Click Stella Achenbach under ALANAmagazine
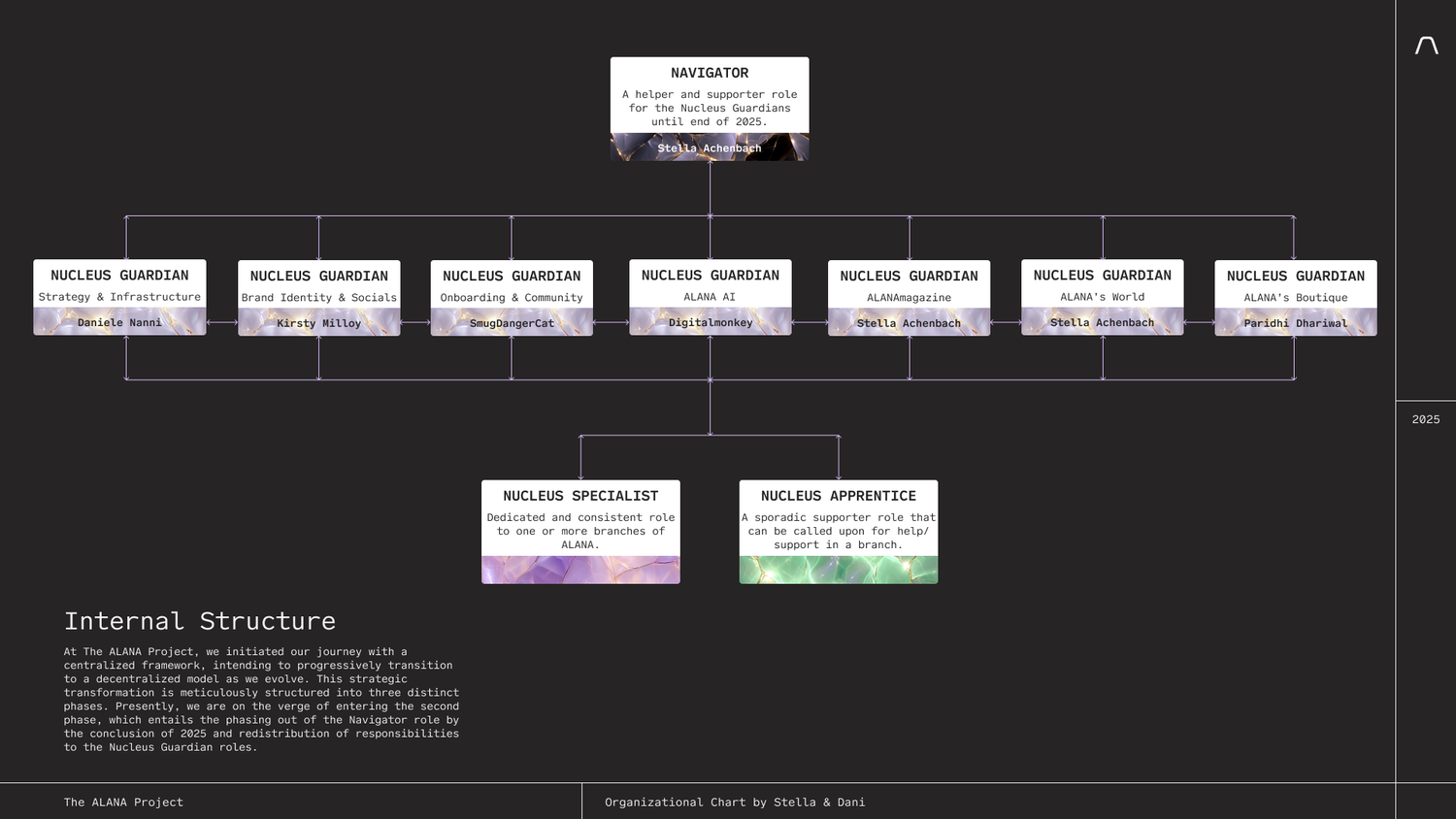This screenshot has height=819, width=1456. click(x=910, y=323)
